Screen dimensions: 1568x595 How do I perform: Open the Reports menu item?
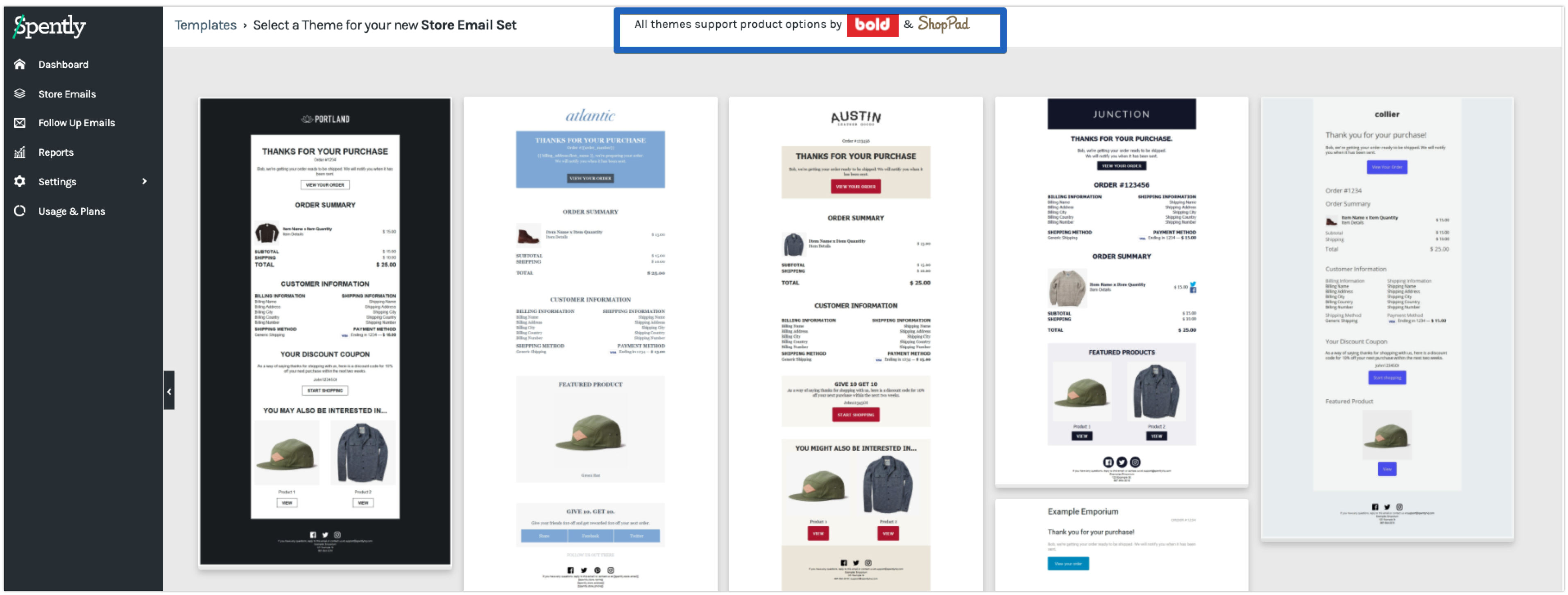coord(56,152)
